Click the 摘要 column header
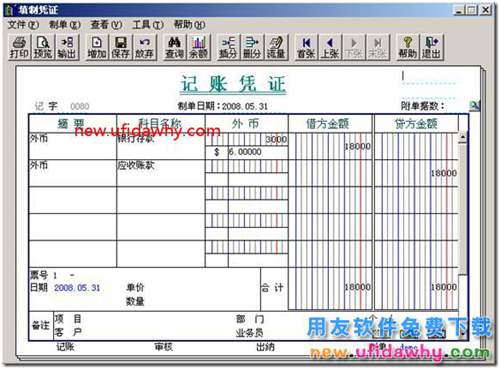 [73, 124]
